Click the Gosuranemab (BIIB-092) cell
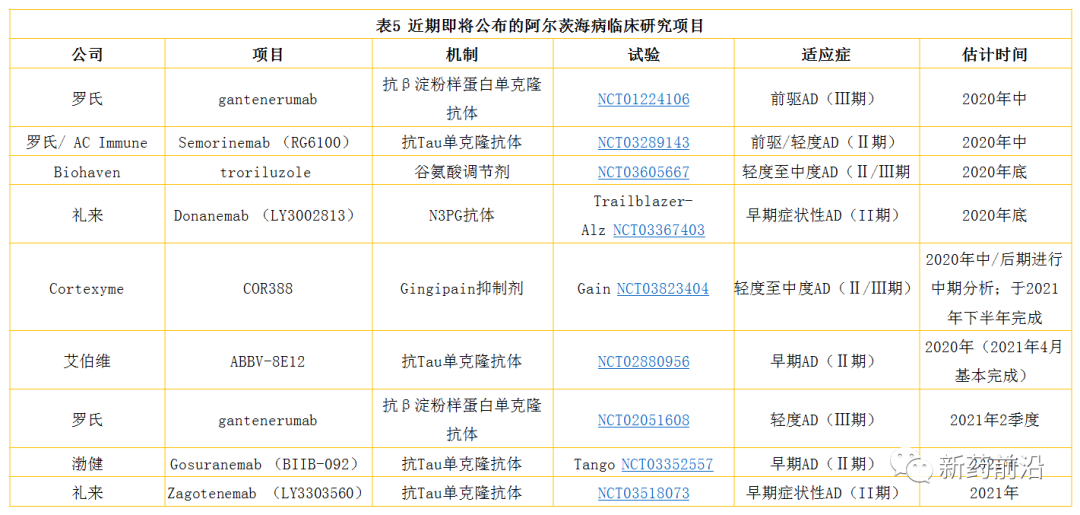This screenshot has height=515, width=1080. pyautogui.click(x=268, y=465)
